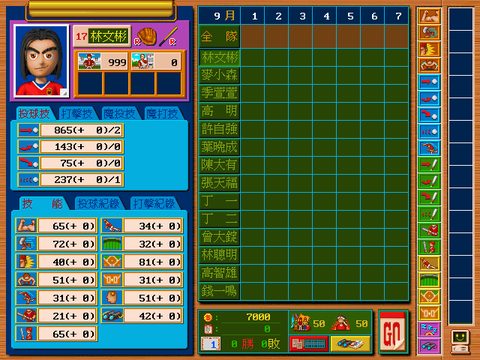Click the fastball stat value 865
The height and width of the screenshot is (360, 480).
pyautogui.click(x=82, y=130)
